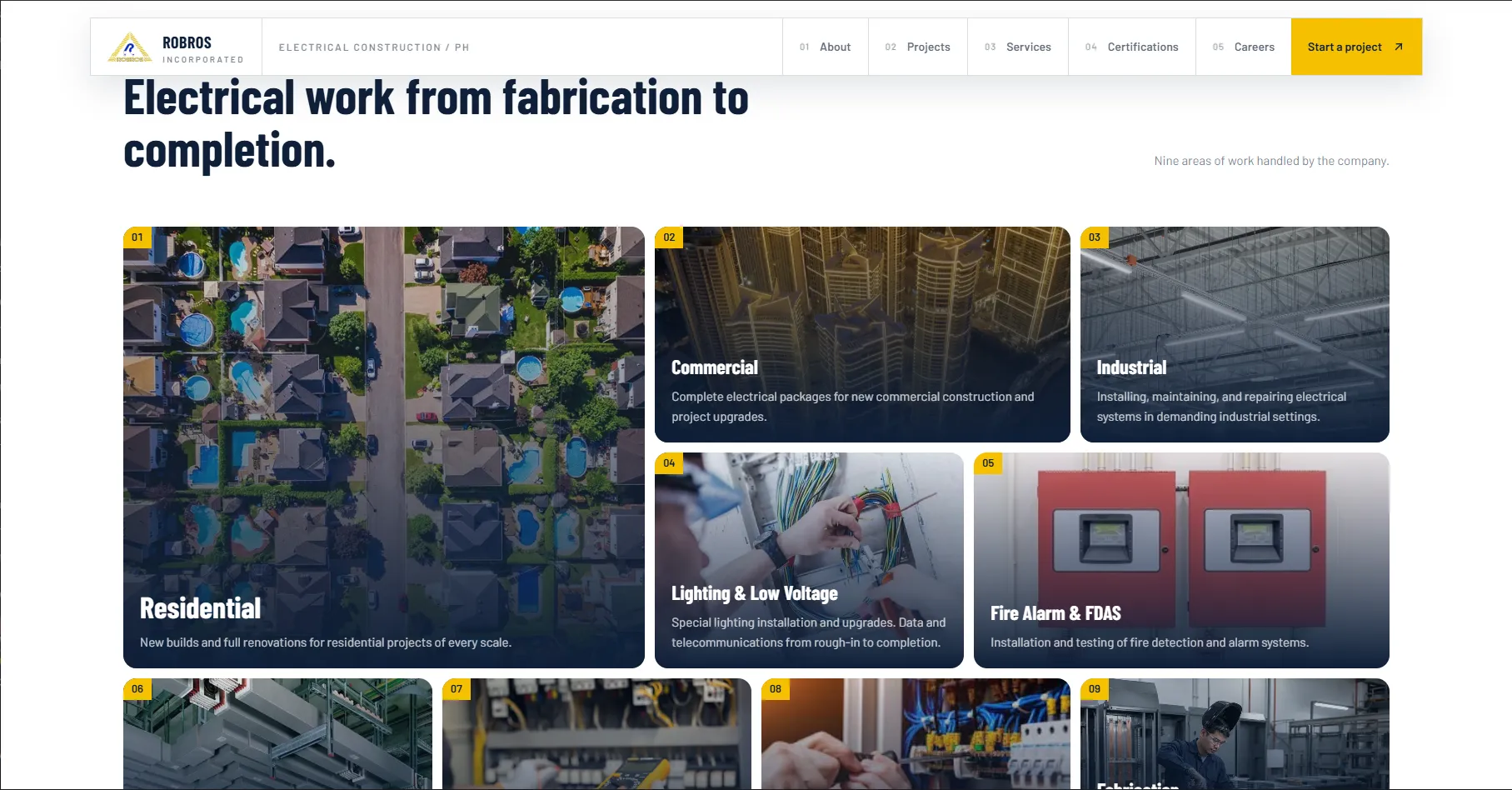Click the 06 badge on the cable tray card
The width and height of the screenshot is (1512, 790).
click(137, 689)
